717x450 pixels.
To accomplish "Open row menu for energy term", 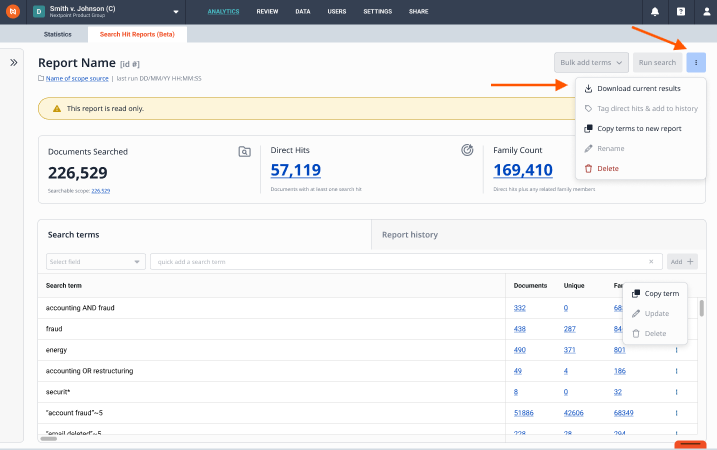I will click(676, 350).
